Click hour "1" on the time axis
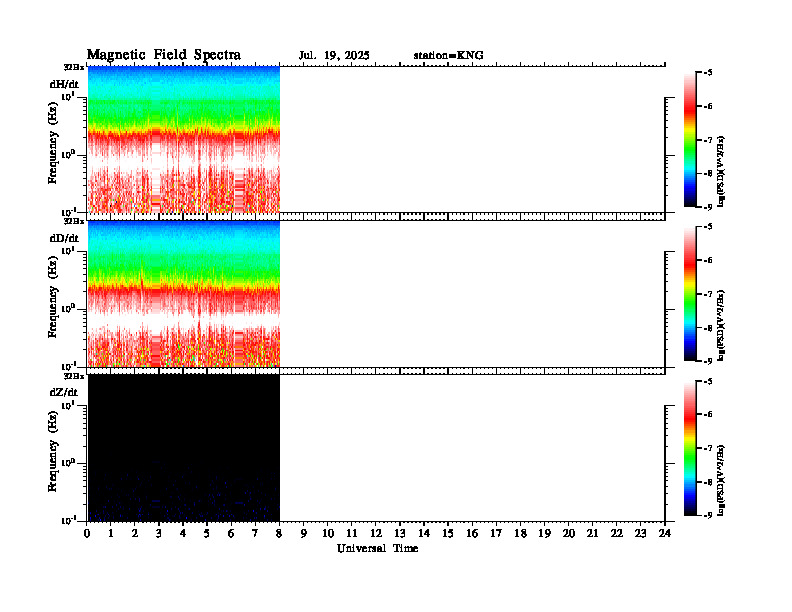Viewport: 792px width, 612px height. click(x=111, y=534)
